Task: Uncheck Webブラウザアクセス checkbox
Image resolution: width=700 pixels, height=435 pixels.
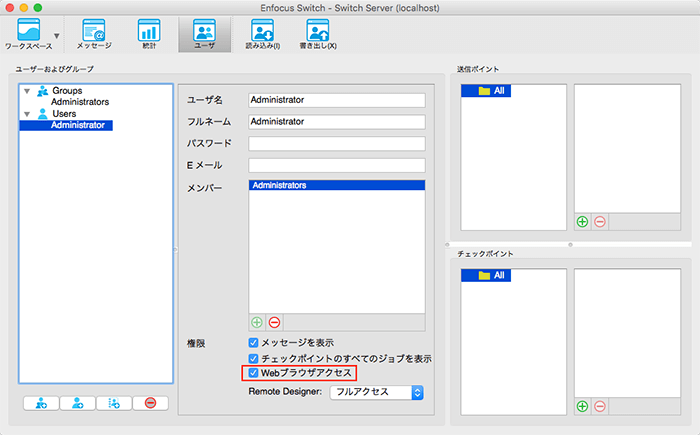Action: (253, 372)
